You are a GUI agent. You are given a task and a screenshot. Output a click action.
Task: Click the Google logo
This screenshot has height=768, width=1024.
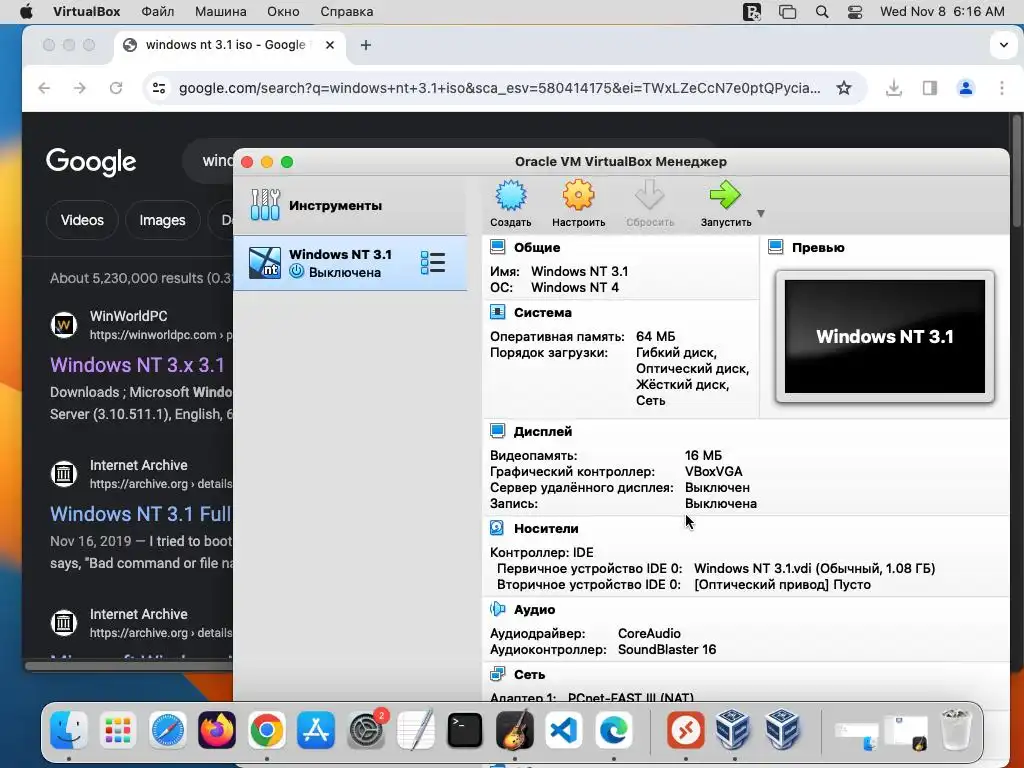click(91, 161)
